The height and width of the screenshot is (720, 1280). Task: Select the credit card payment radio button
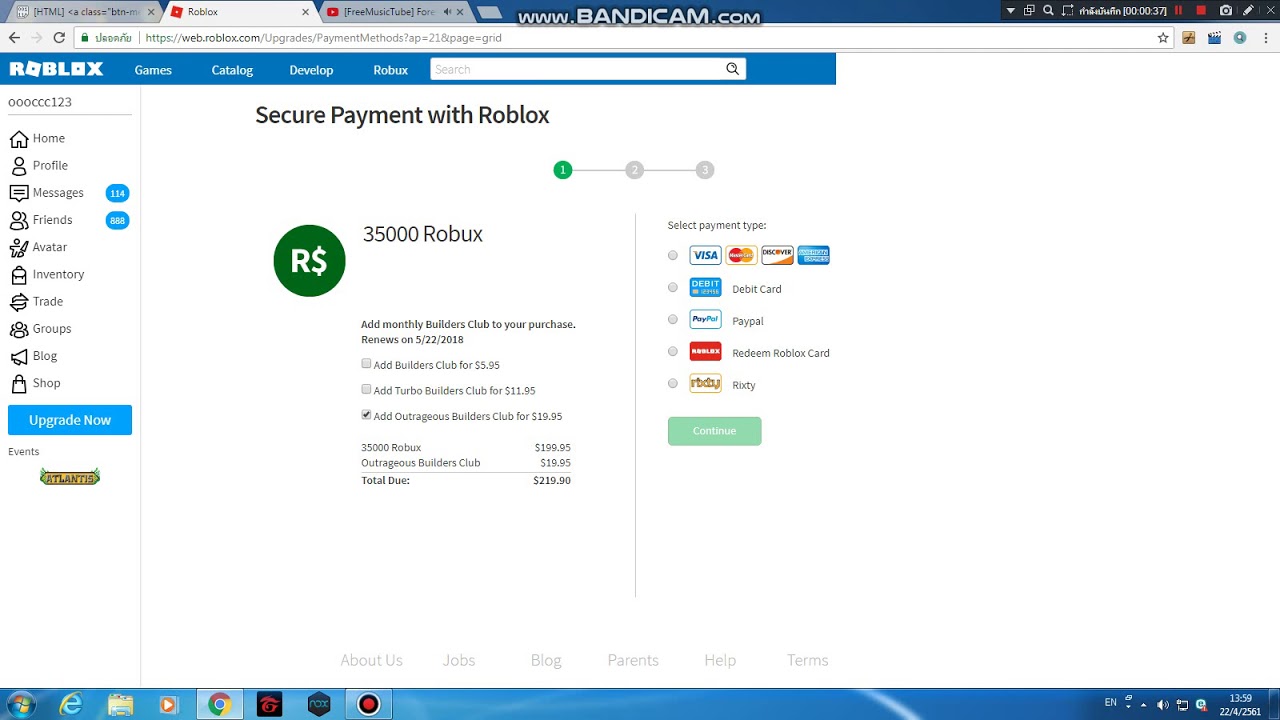click(673, 255)
